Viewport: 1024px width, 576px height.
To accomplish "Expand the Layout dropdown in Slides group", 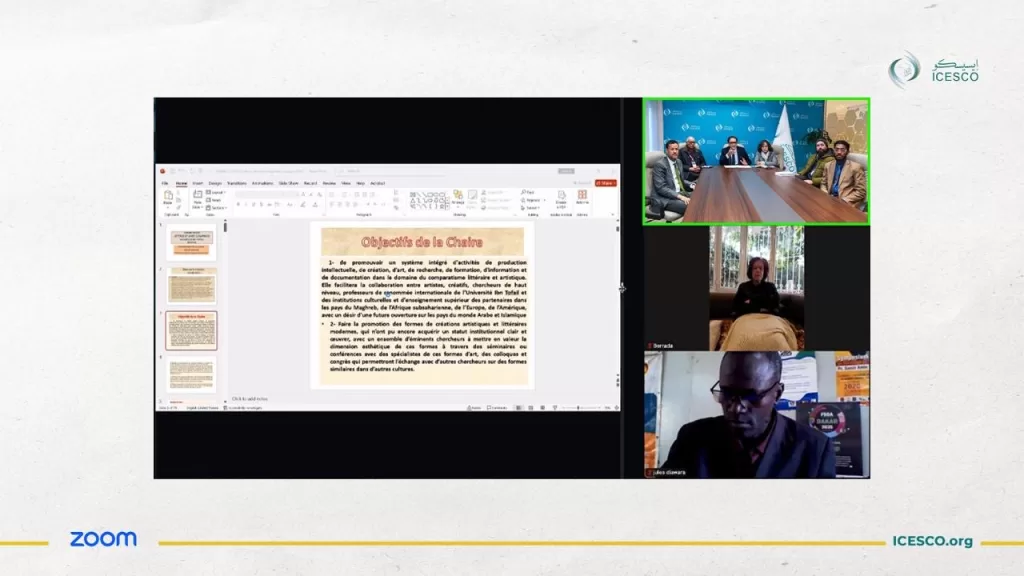I will [x=216, y=192].
